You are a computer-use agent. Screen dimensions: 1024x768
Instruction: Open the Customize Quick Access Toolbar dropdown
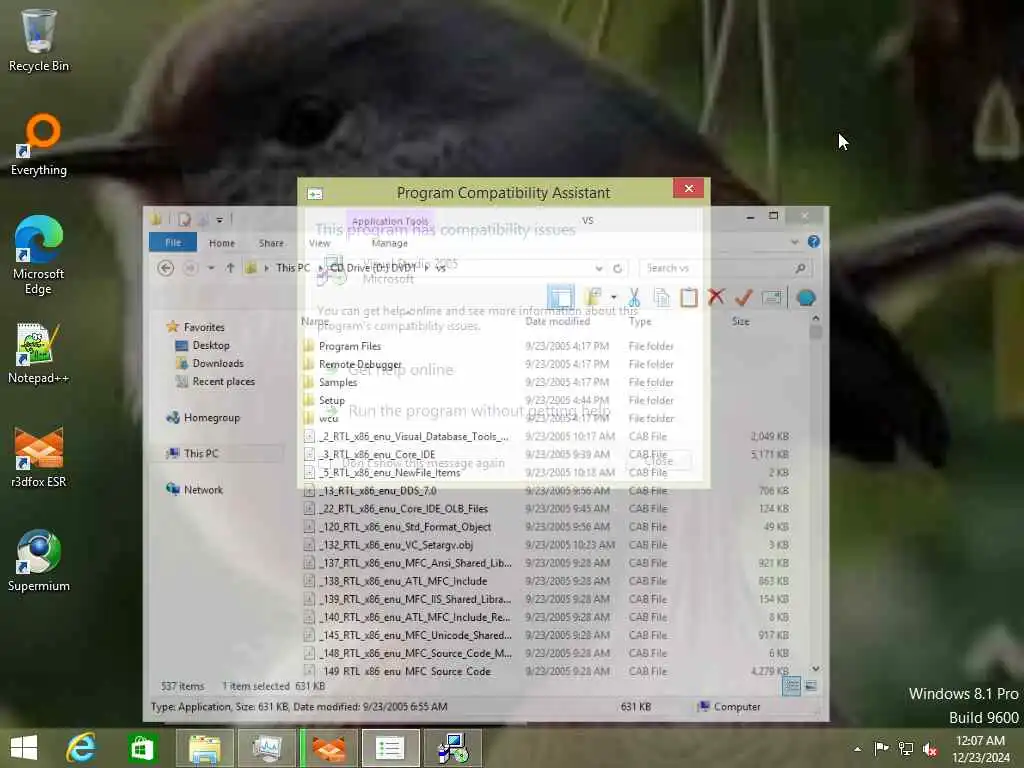click(x=219, y=219)
